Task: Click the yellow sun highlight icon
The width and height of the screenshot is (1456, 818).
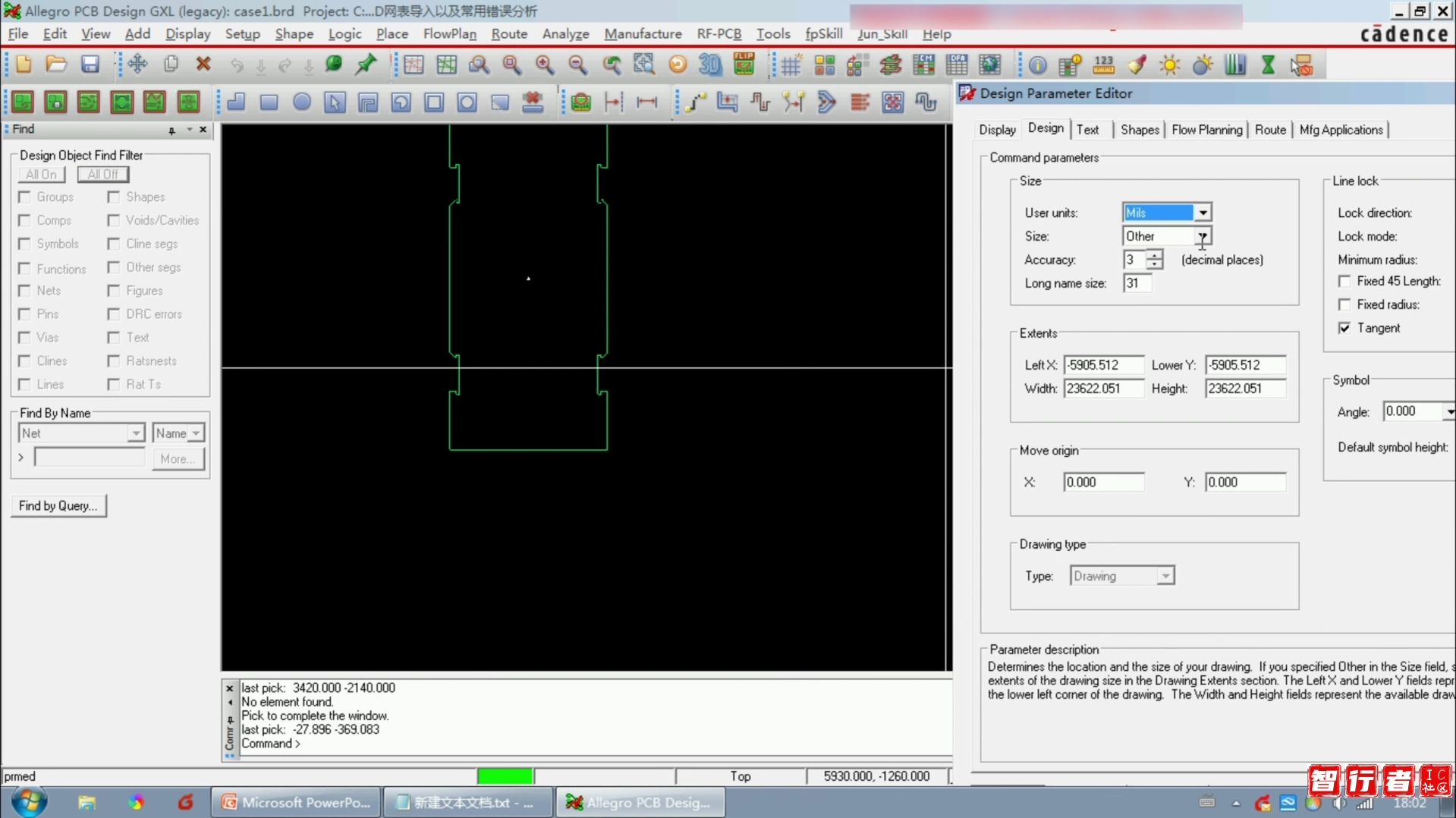Action: click(x=1170, y=65)
